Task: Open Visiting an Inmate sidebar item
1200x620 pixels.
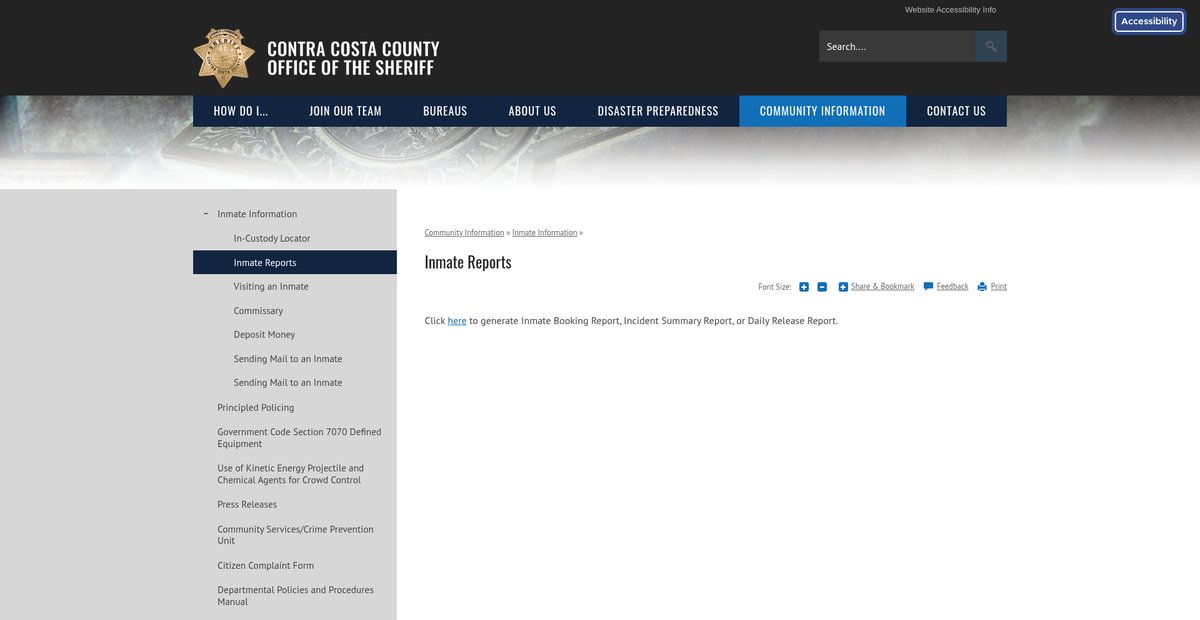Action: [x=271, y=287]
